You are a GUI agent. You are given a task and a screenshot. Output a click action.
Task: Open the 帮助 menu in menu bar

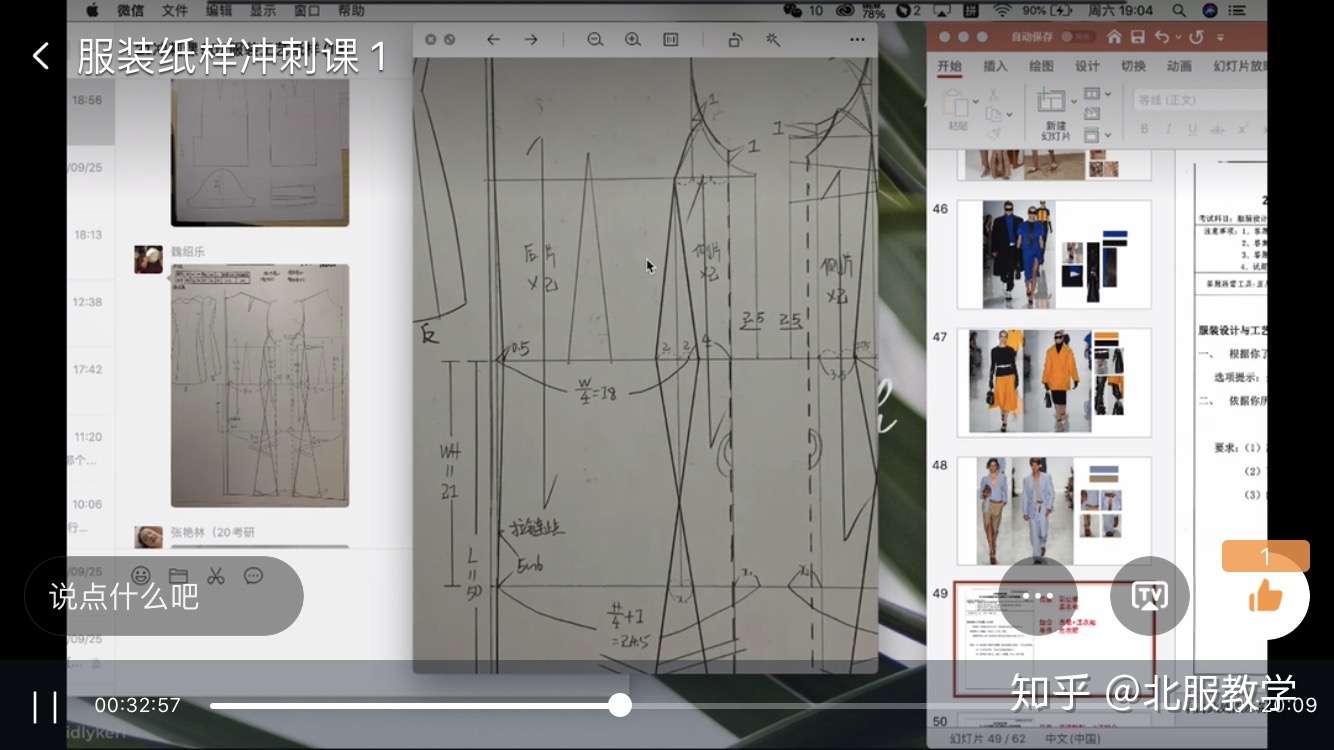[x=351, y=11]
